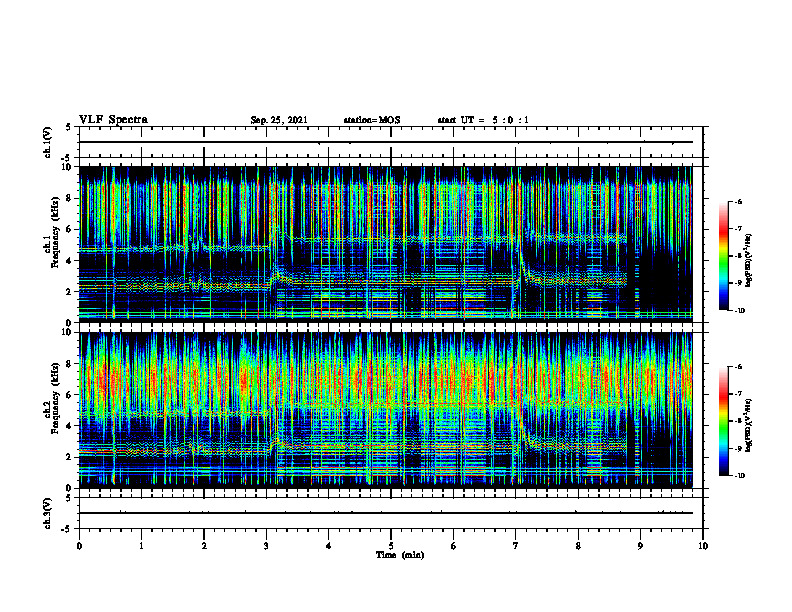Click the time axis tick label "8"
This screenshot has height=612, width=792.
tap(578, 546)
